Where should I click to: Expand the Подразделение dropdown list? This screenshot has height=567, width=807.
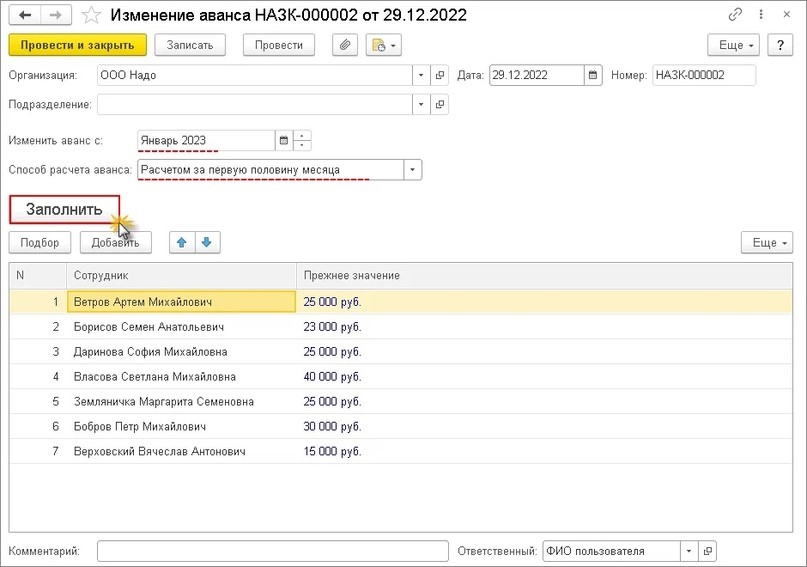point(421,104)
